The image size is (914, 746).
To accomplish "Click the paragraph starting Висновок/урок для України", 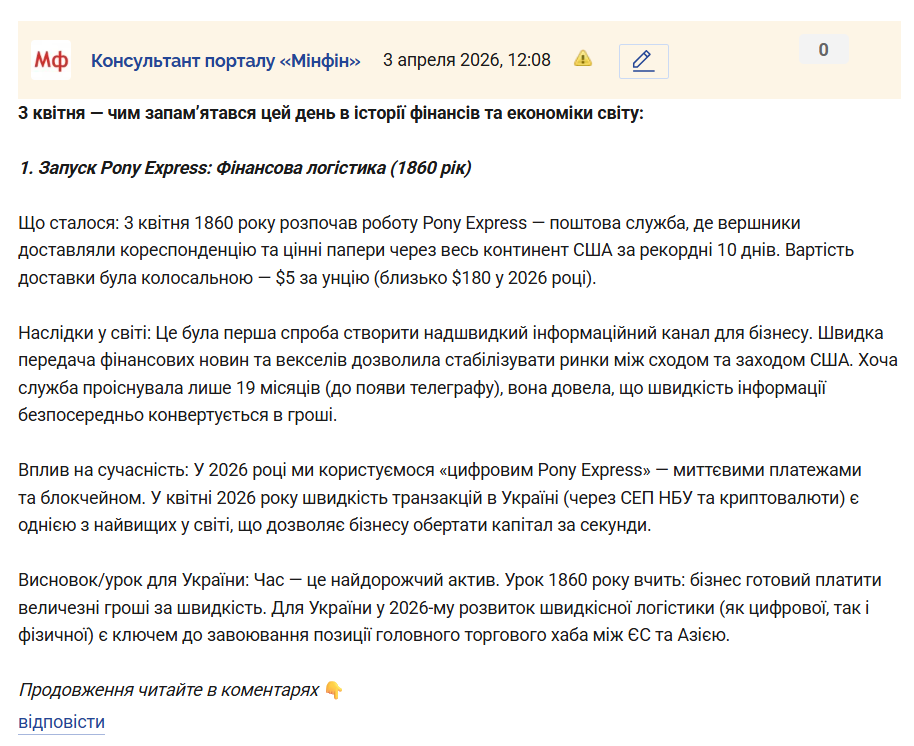I will pyautogui.click(x=449, y=608).
